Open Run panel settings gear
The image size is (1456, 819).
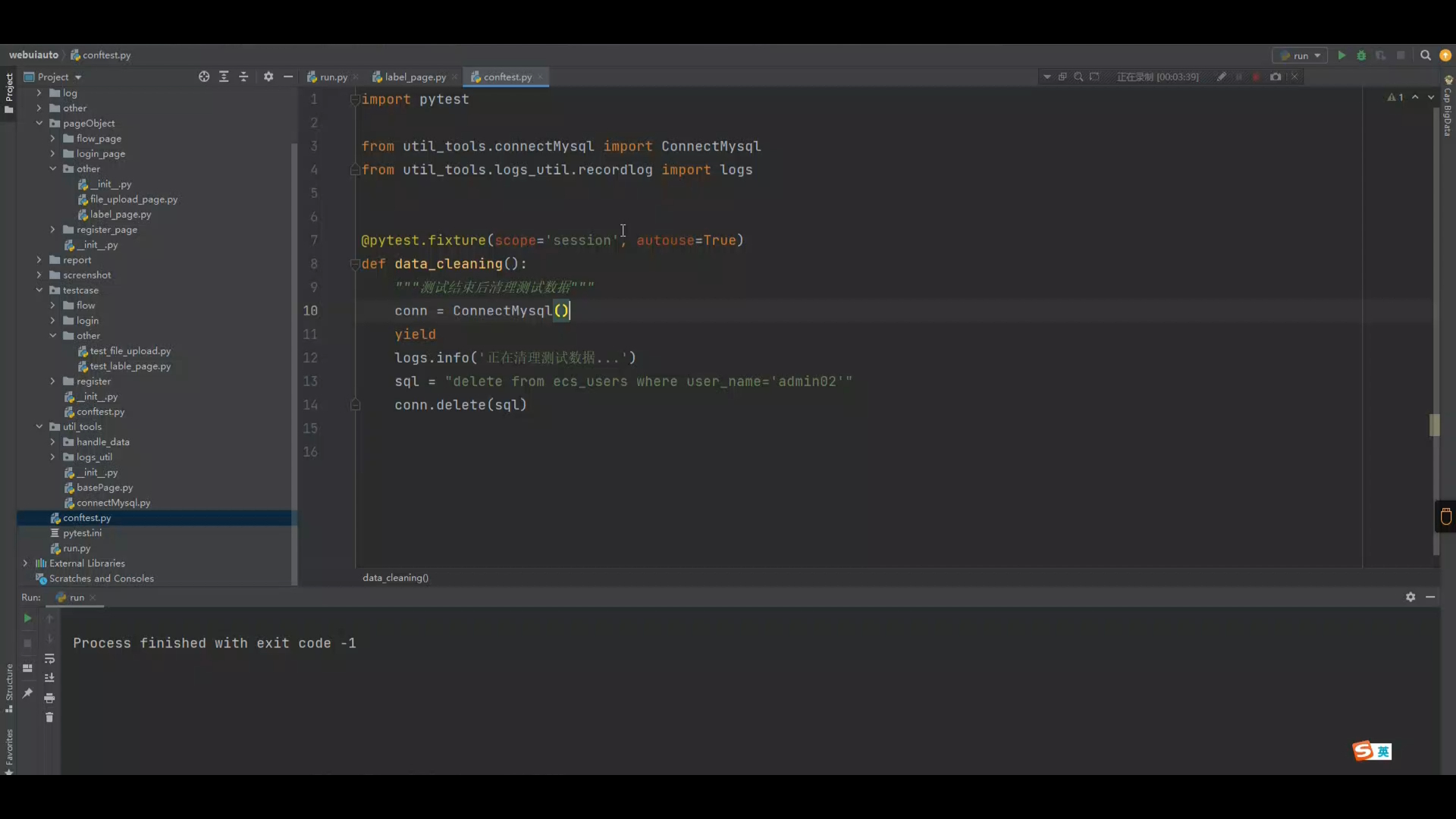pyautogui.click(x=1410, y=598)
